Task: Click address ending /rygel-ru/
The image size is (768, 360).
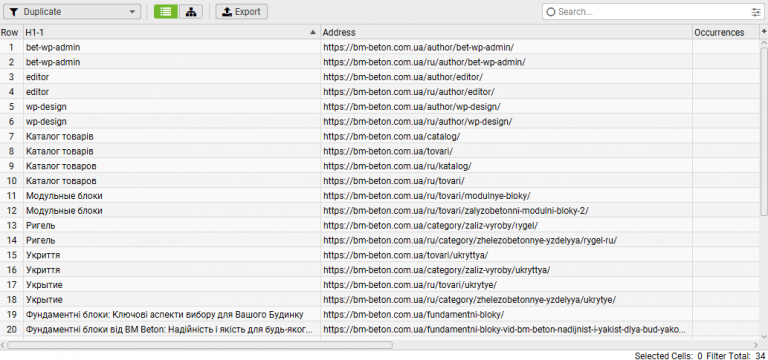Action: click(506, 240)
